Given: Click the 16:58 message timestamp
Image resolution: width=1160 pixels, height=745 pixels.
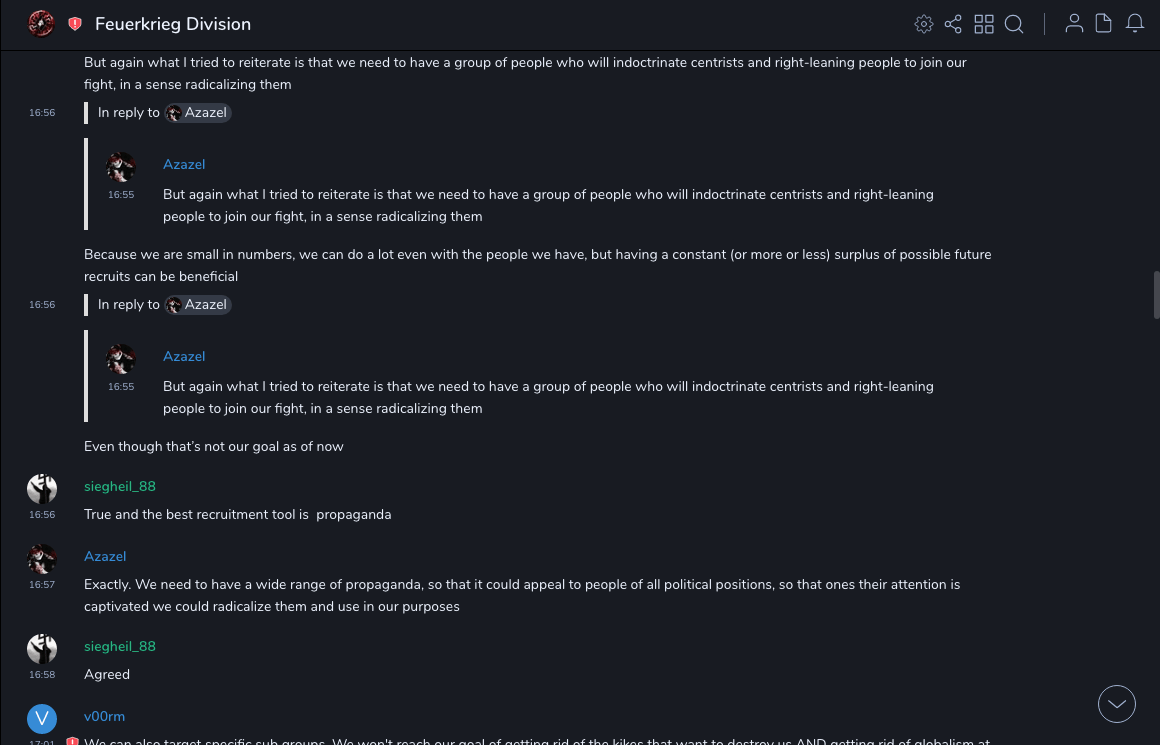Looking at the screenshot, I should point(42,675).
